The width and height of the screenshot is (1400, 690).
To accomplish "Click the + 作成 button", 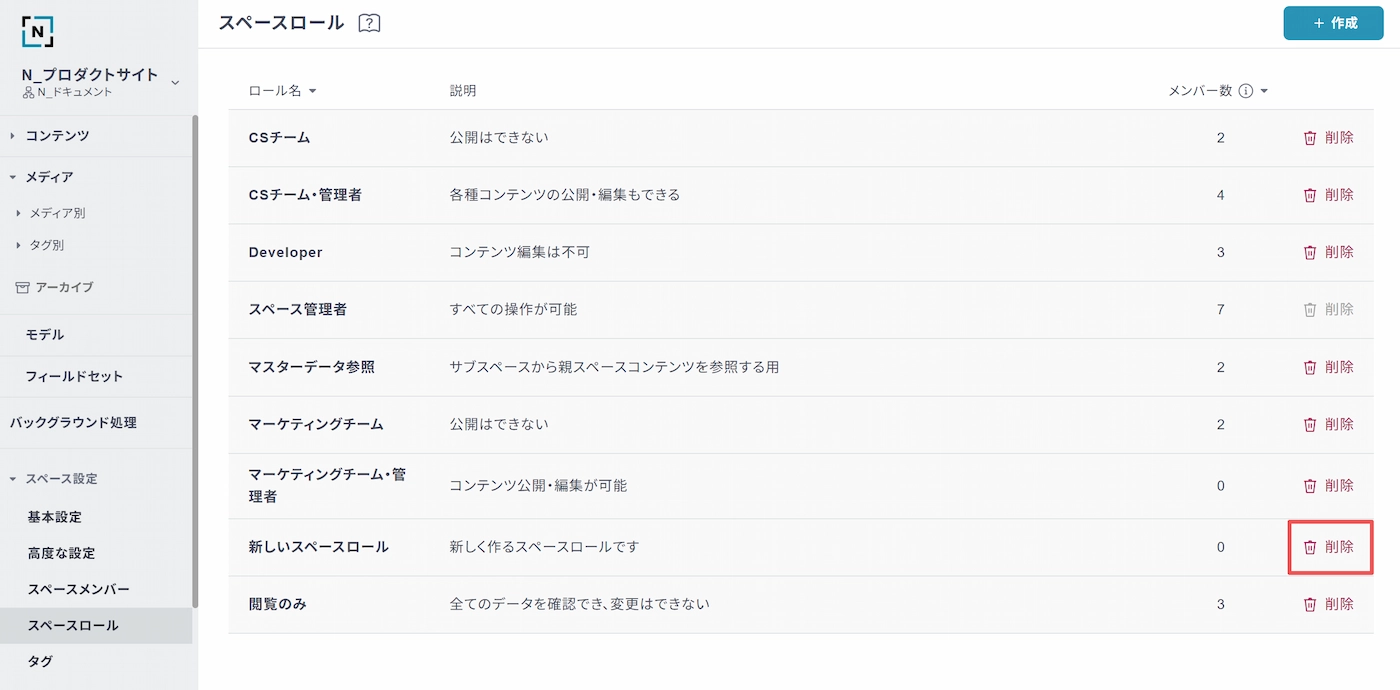I will tap(1333, 23).
